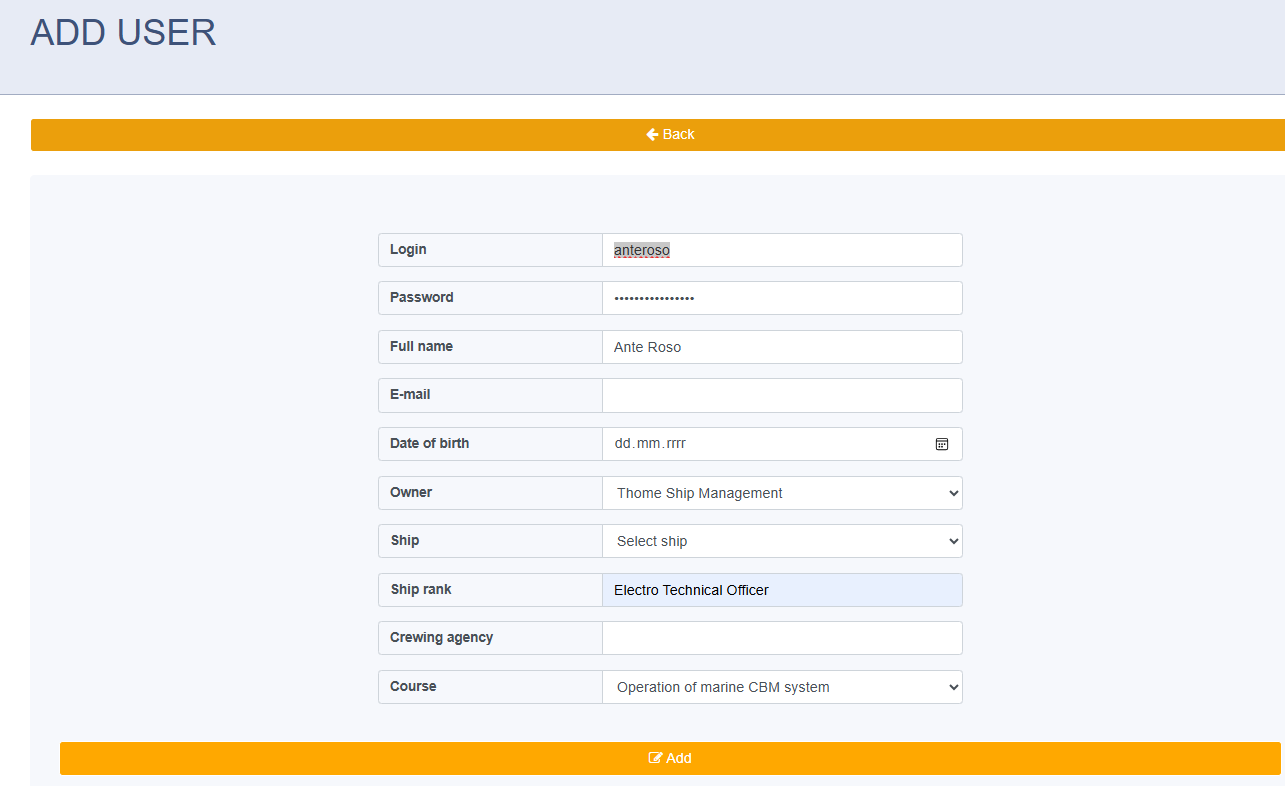Open the Course dropdown list

(x=782, y=687)
